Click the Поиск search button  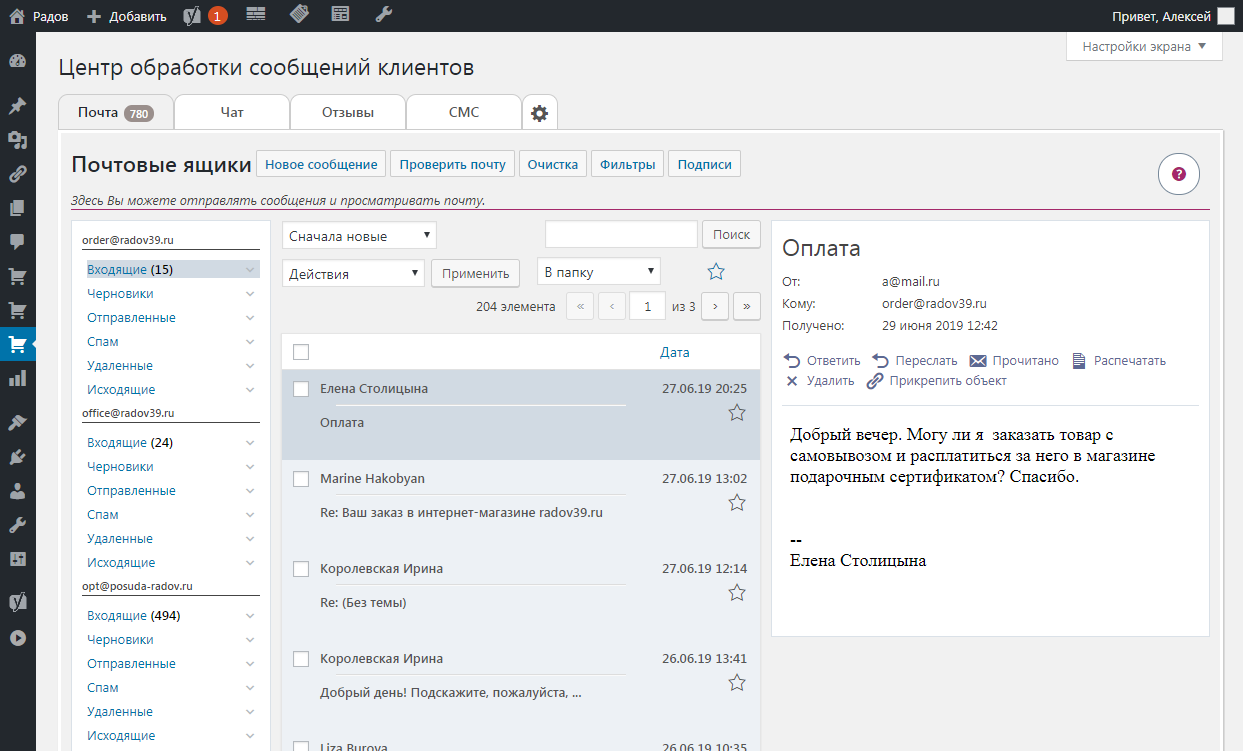(x=731, y=234)
